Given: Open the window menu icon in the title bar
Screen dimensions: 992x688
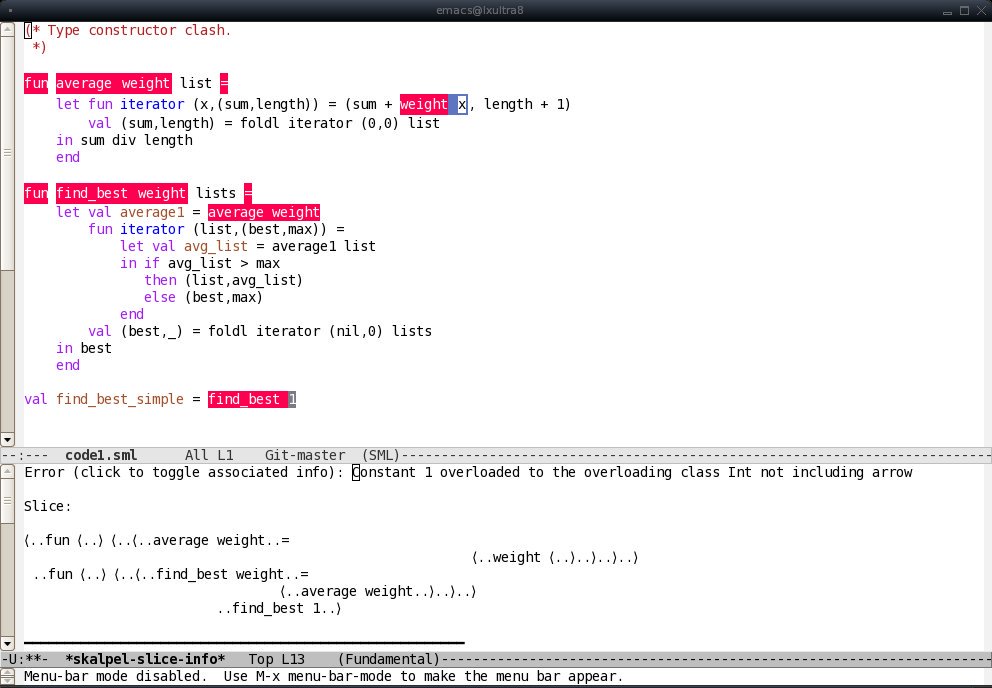Looking at the screenshot, I should tap(10, 9).
